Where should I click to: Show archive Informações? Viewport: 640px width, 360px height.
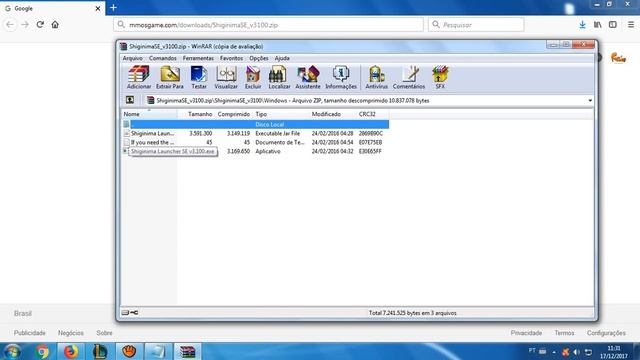point(341,78)
